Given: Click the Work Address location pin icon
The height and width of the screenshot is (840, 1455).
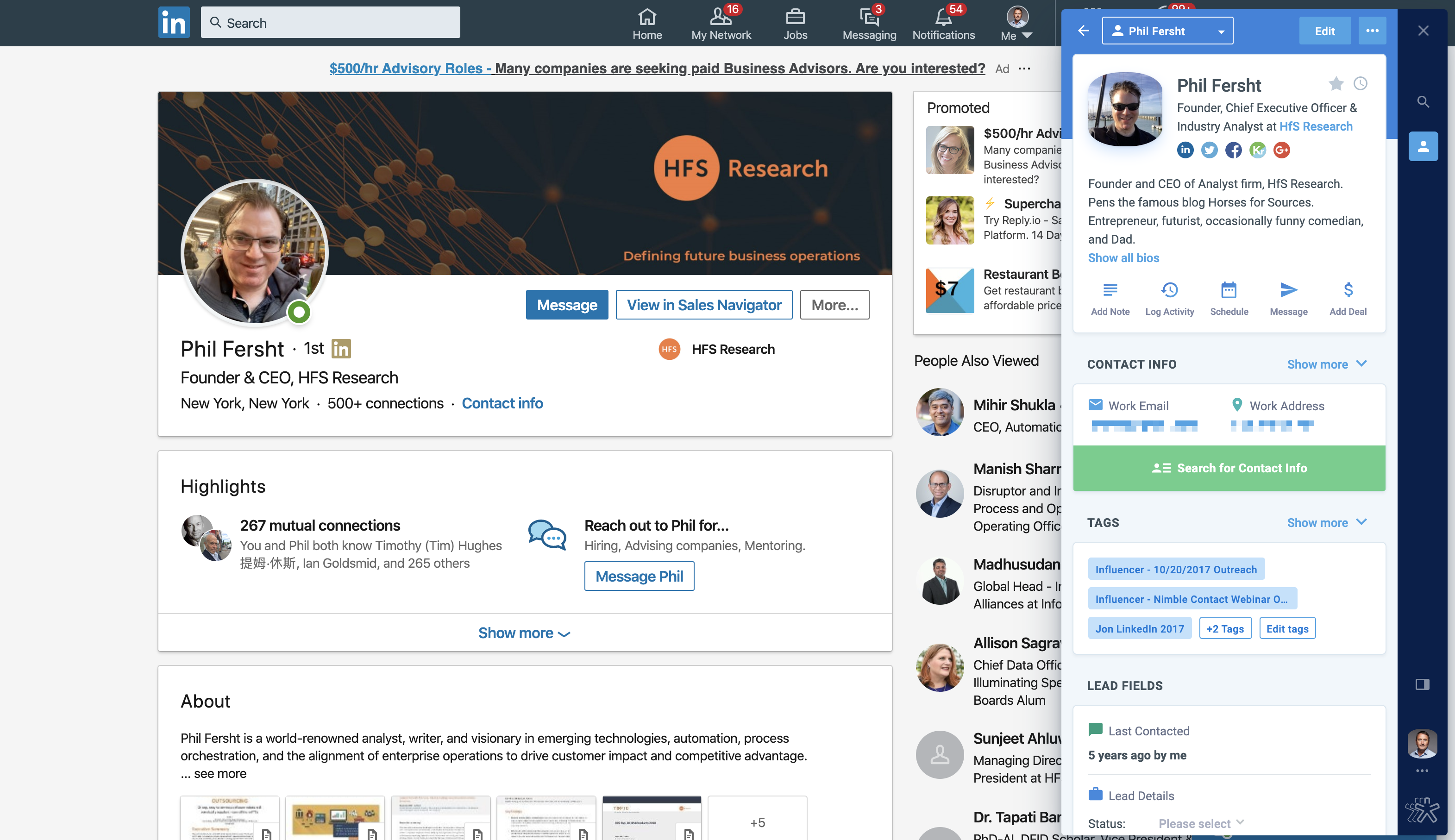Looking at the screenshot, I should click(1236, 404).
